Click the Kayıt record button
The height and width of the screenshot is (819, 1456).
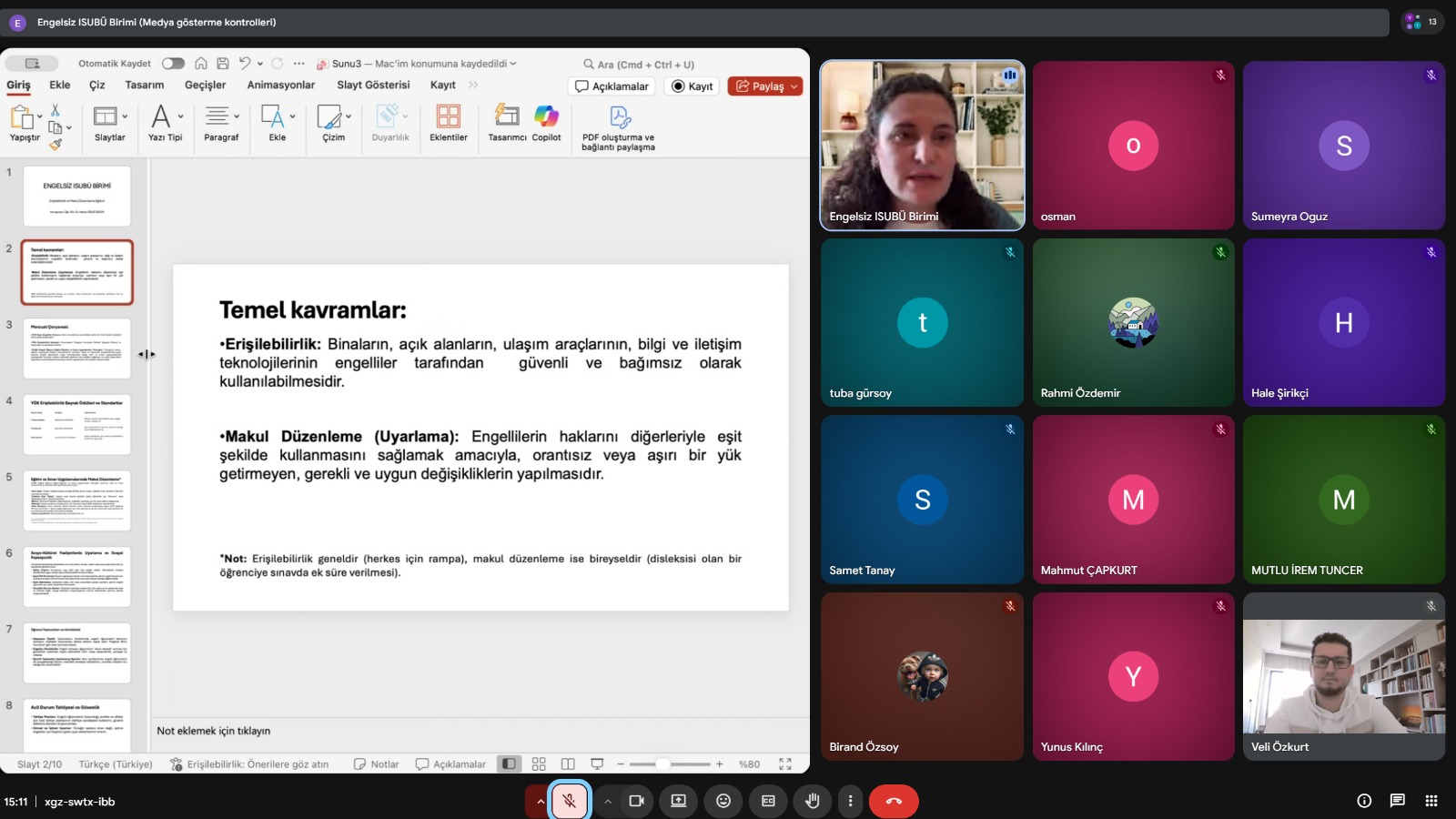[693, 86]
